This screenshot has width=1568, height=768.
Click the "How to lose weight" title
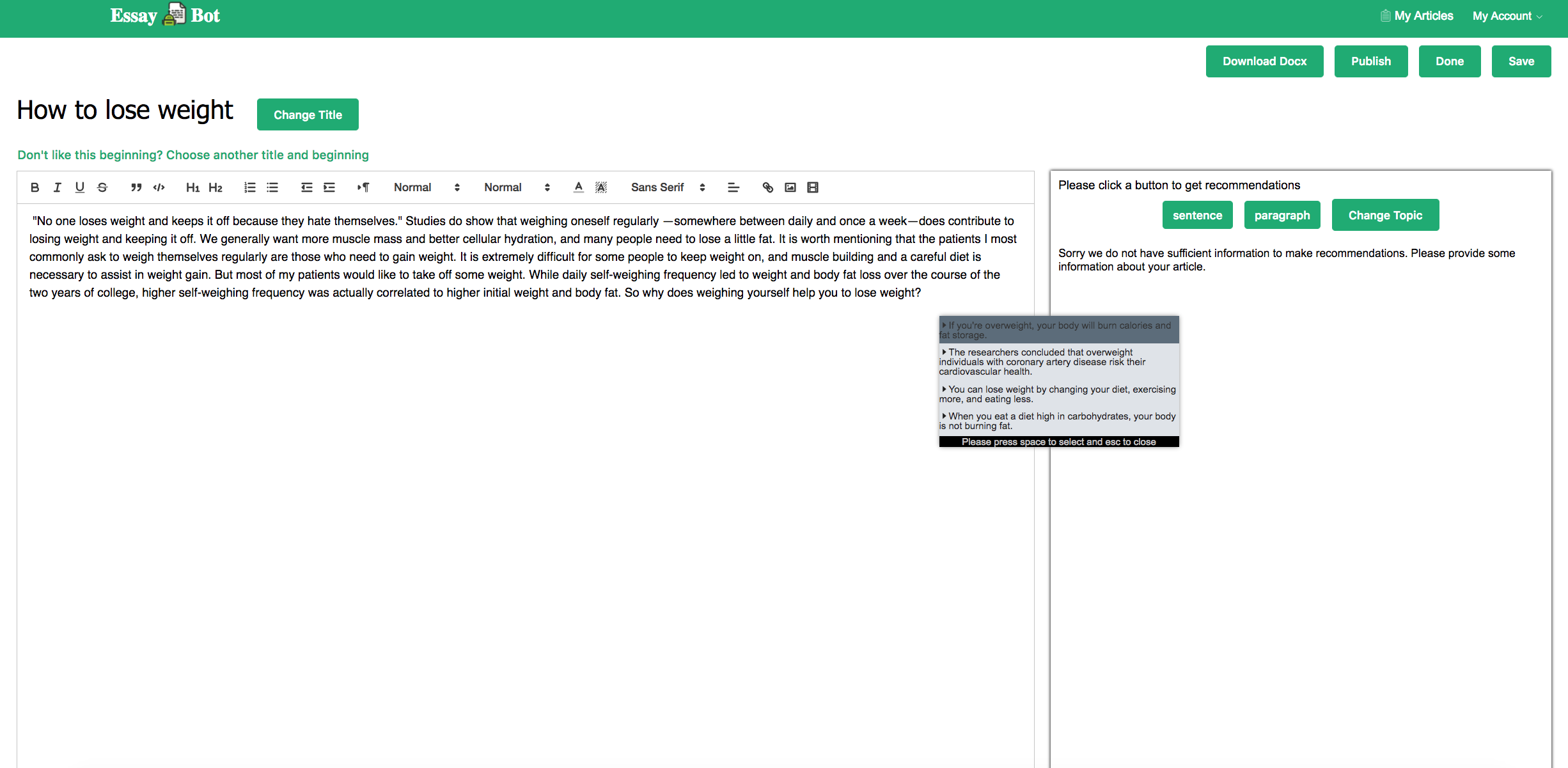click(125, 110)
